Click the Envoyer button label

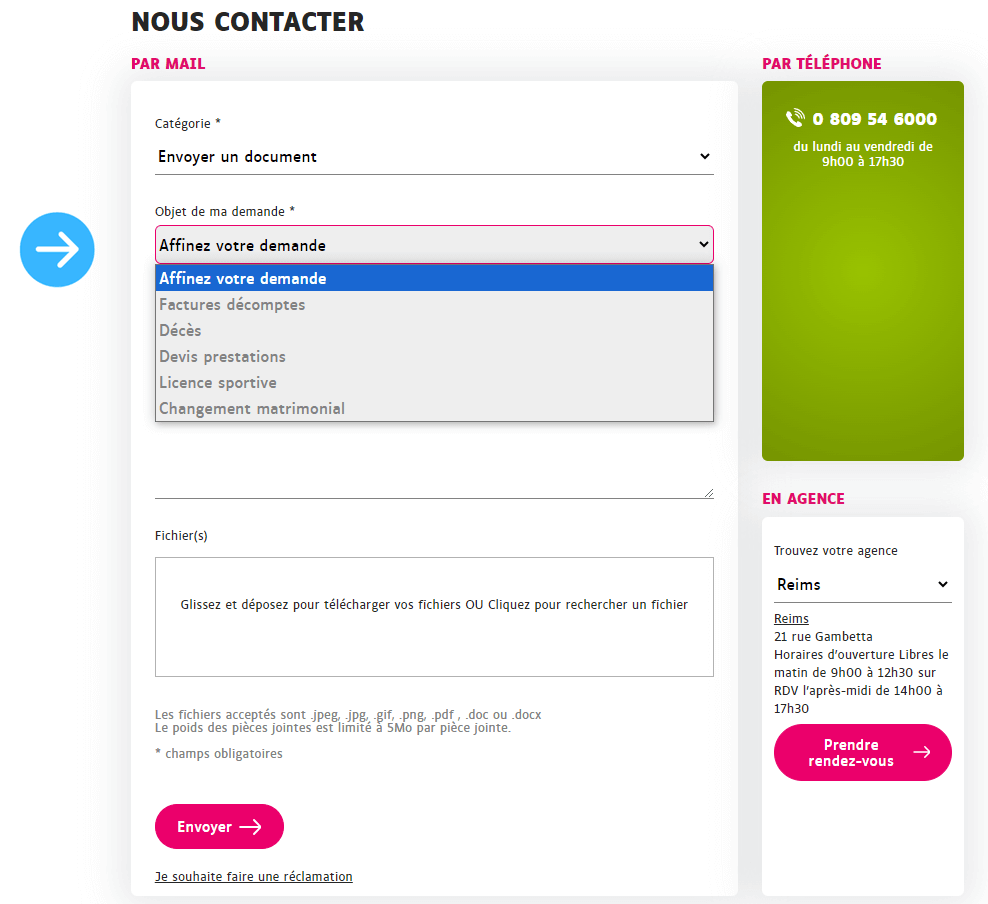point(204,827)
